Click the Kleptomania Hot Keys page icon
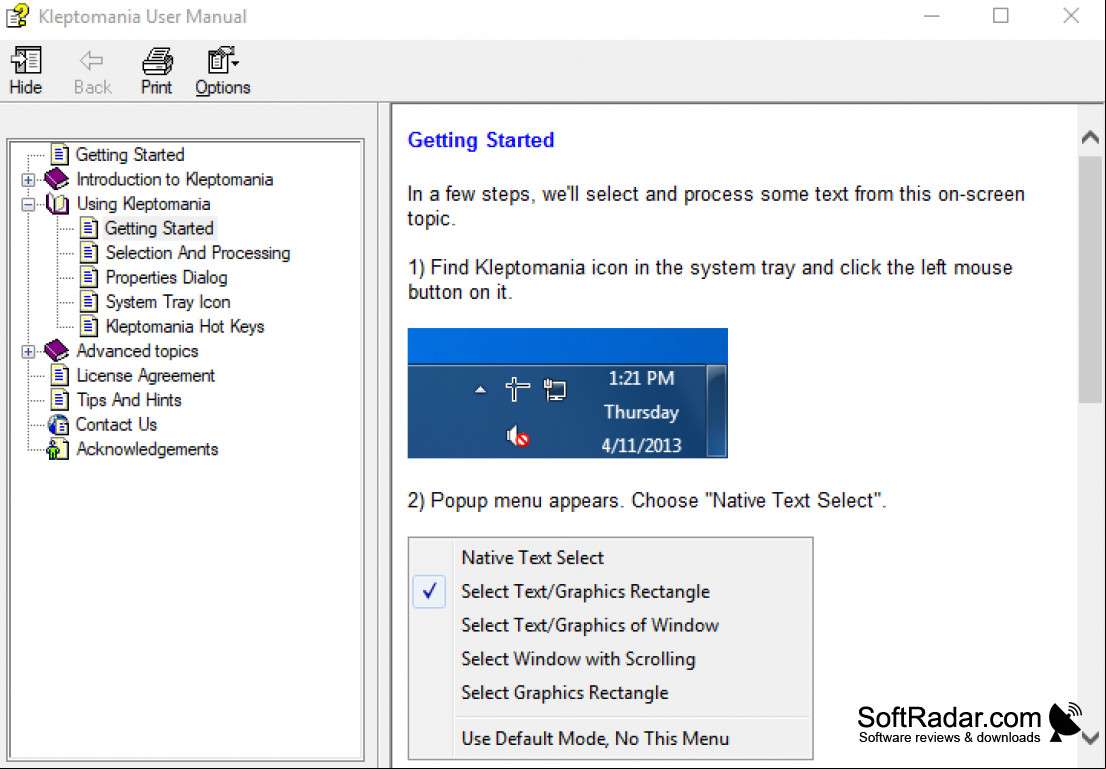Image resolution: width=1106 pixels, height=769 pixels. pyautogui.click(x=89, y=327)
